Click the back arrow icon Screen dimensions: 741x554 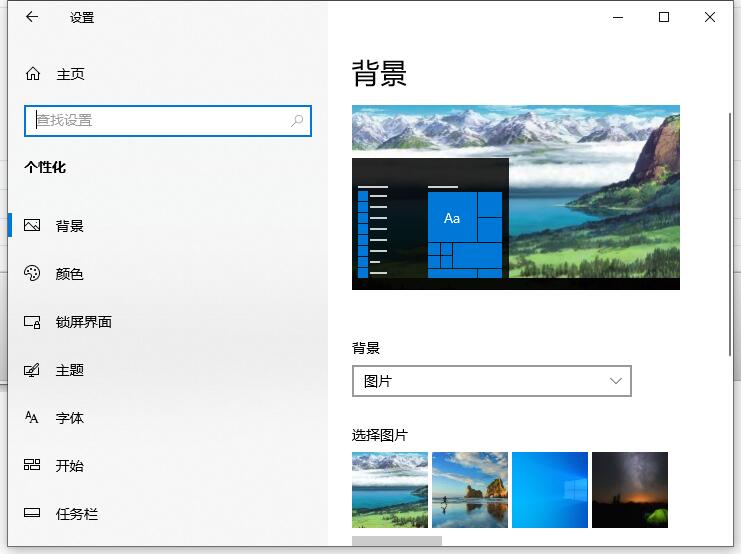tap(32, 17)
